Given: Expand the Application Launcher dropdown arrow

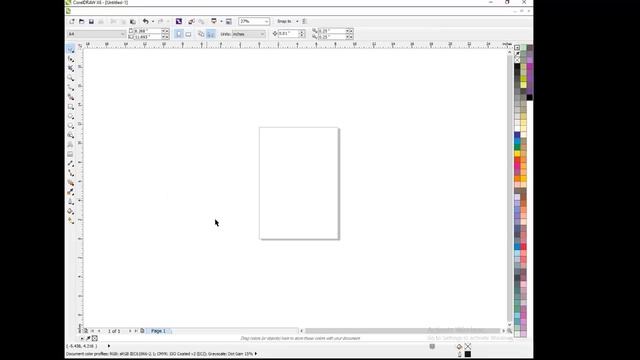Looking at the screenshot, I should tap(221, 21).
